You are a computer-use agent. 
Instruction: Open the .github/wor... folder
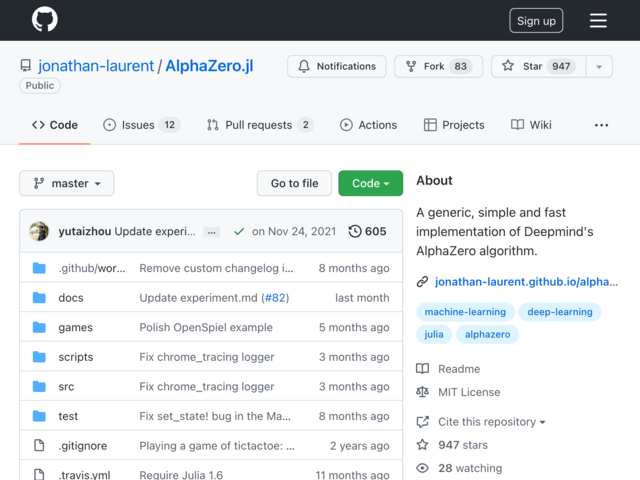(x=92, y=268)
